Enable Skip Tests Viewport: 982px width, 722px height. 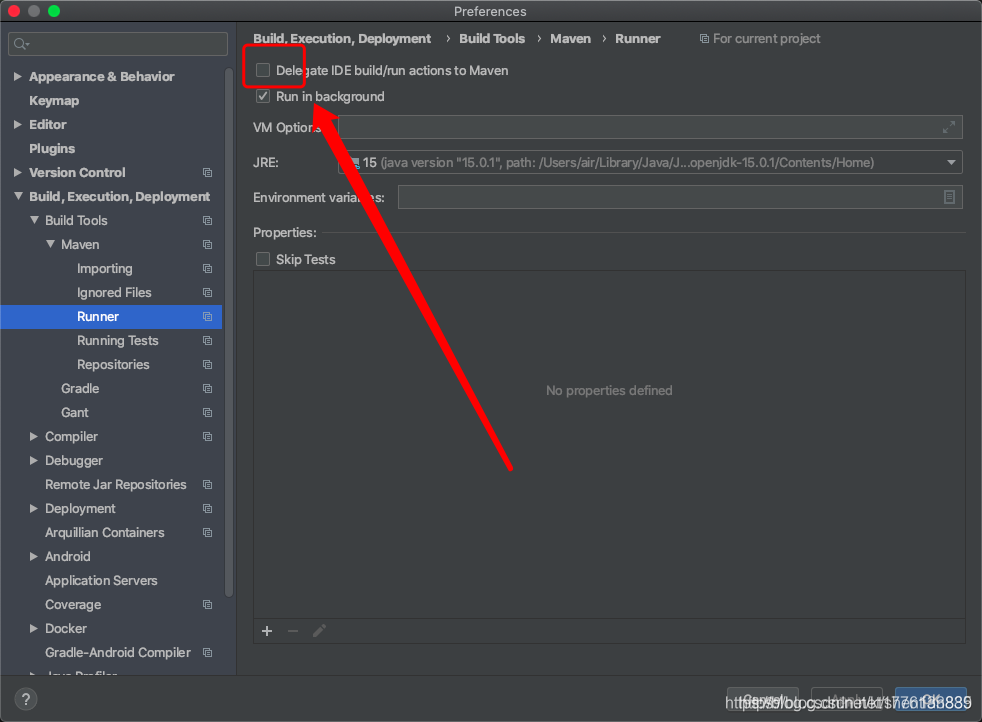pos(263,259)
